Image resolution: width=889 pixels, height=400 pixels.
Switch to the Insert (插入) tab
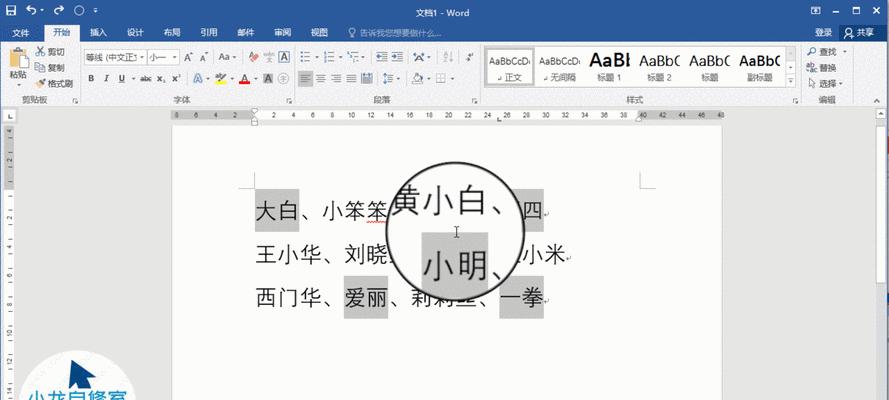(x=98, y=33)
